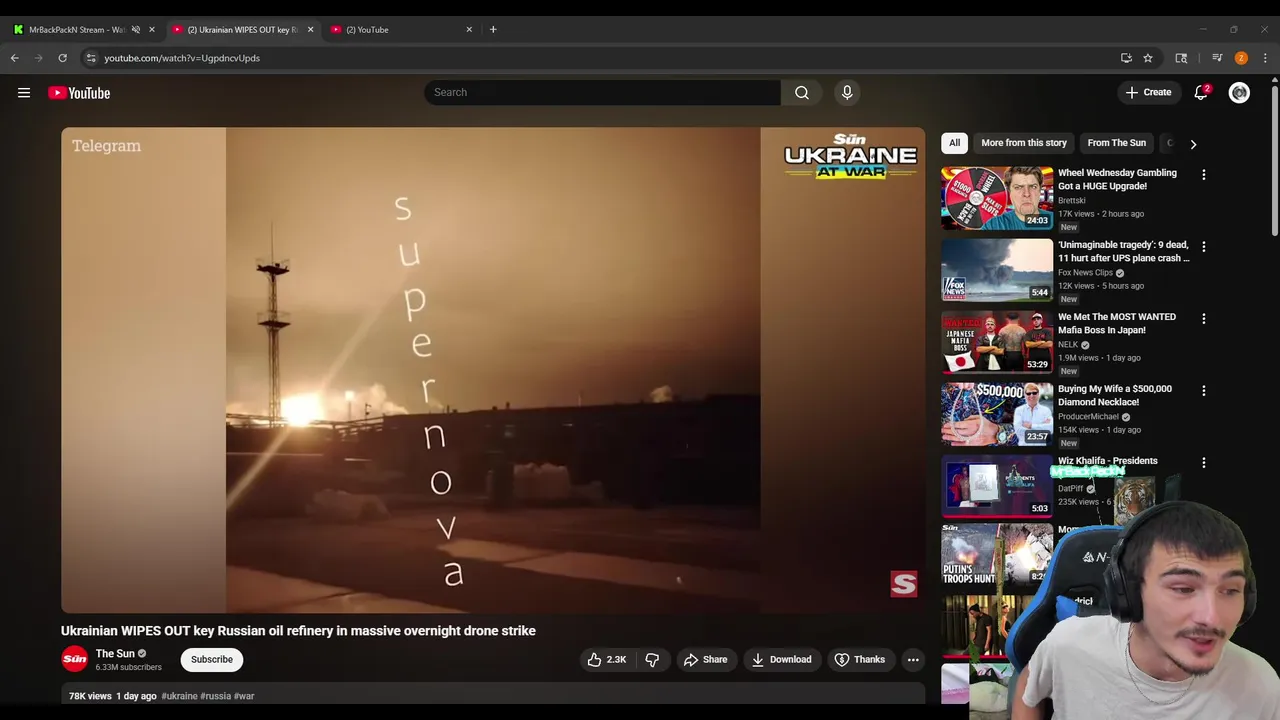Click the #war hashtag
The width and height of the screenshot is (1280, 720).
(x=244, y=696)
